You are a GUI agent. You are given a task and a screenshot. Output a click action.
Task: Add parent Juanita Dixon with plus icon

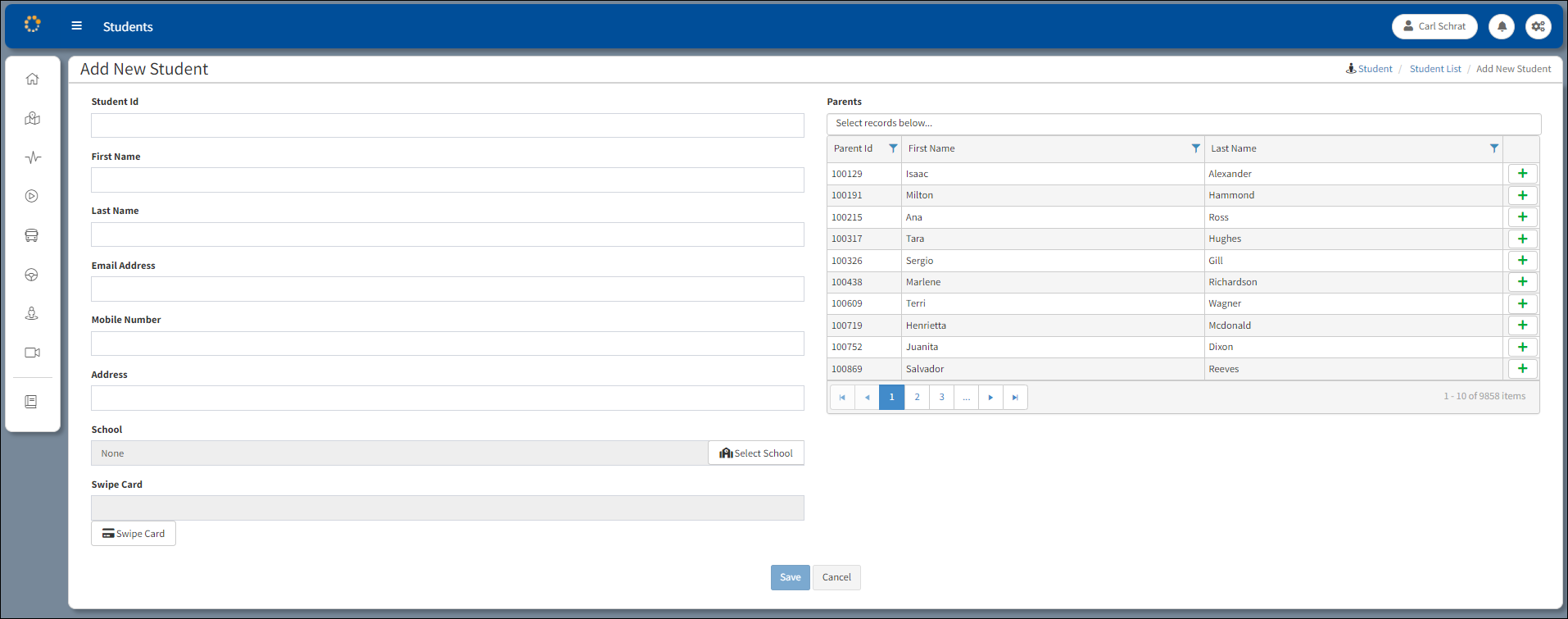(1522, 347)
